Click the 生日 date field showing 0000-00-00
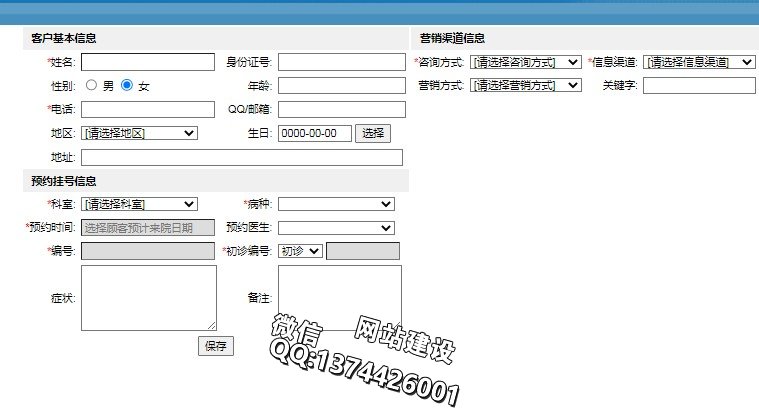Screen dimensions: 759x415 315,133
